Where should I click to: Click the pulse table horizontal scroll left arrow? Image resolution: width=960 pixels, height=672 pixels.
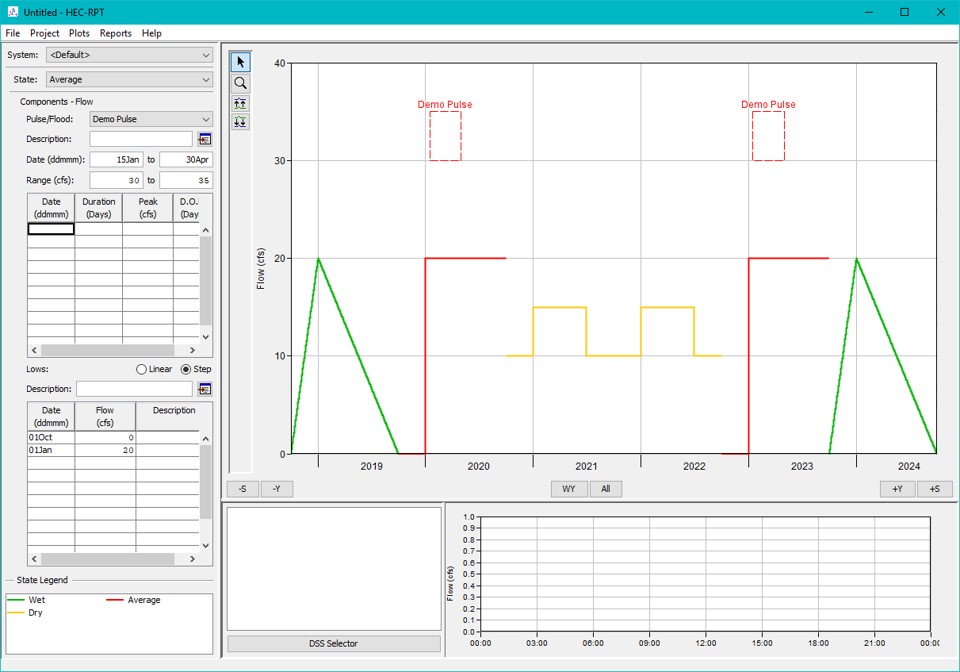pyautogui.click(x=34, y=351)
